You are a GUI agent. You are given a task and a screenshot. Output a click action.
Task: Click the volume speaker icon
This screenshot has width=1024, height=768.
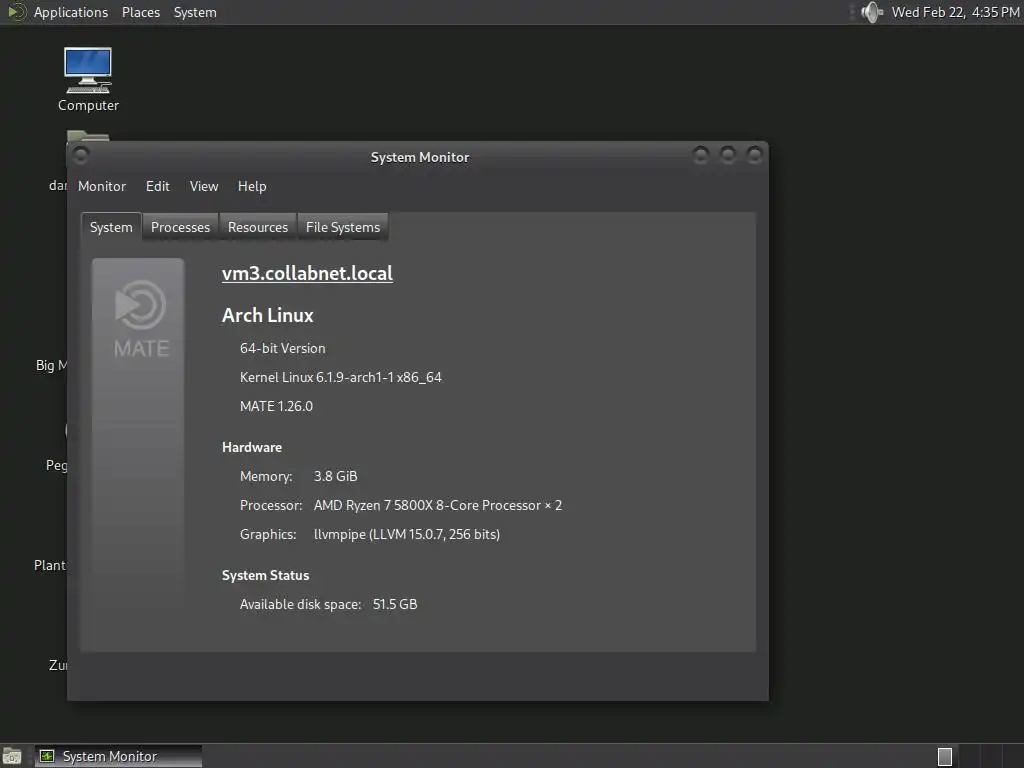point(872,12)
